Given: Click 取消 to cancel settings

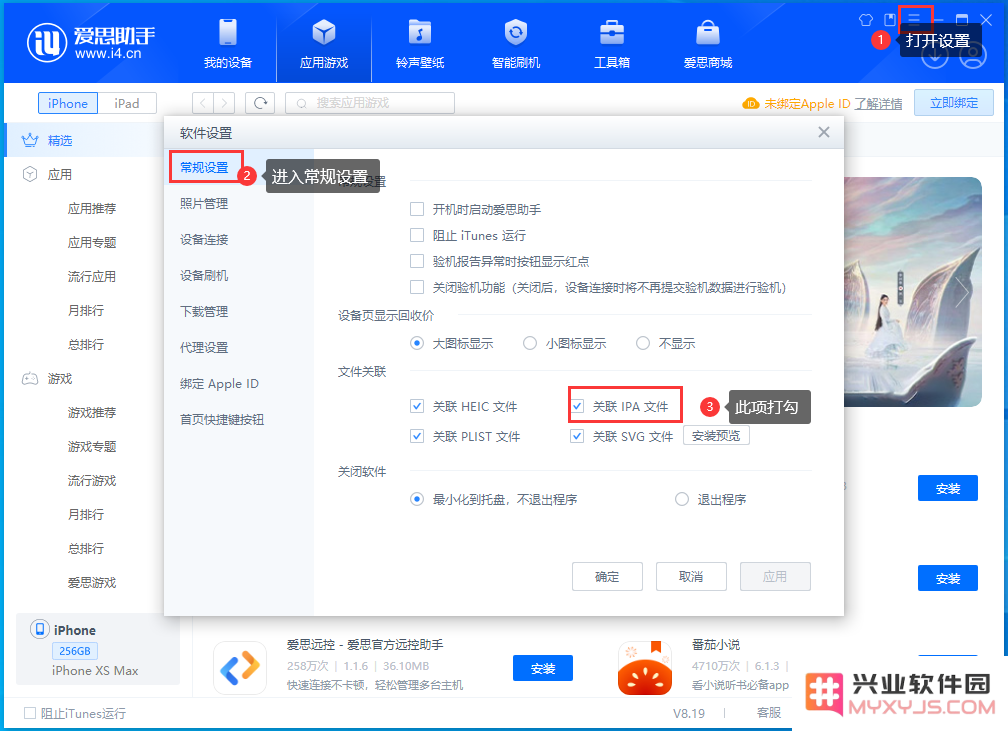Looking at the screenshot, I should (x=691, y=577).
